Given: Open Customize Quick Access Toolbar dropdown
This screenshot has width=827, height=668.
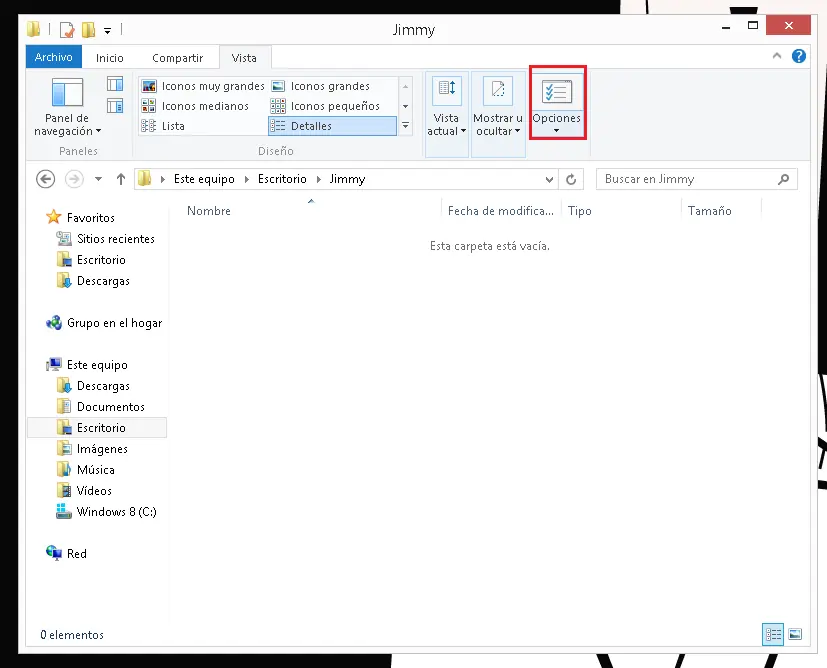Looking at the screenshot, I should click(108, 31).
